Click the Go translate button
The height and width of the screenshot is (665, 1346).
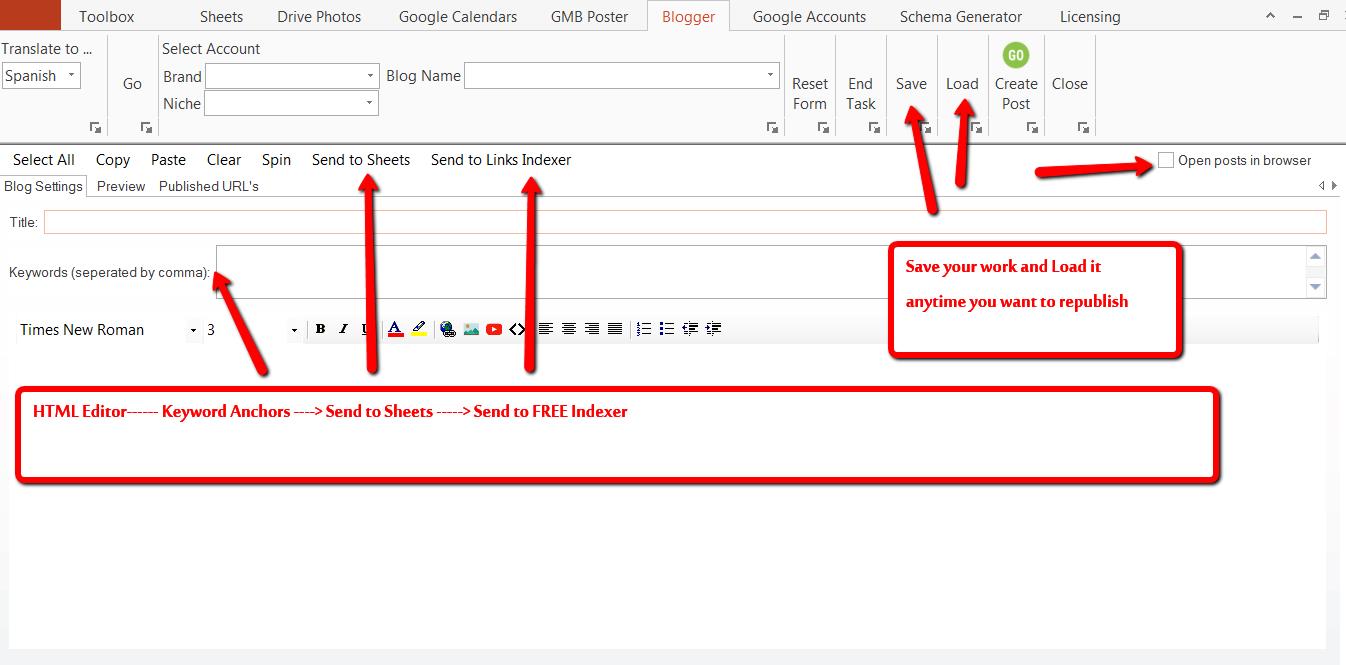pos(132,84)
